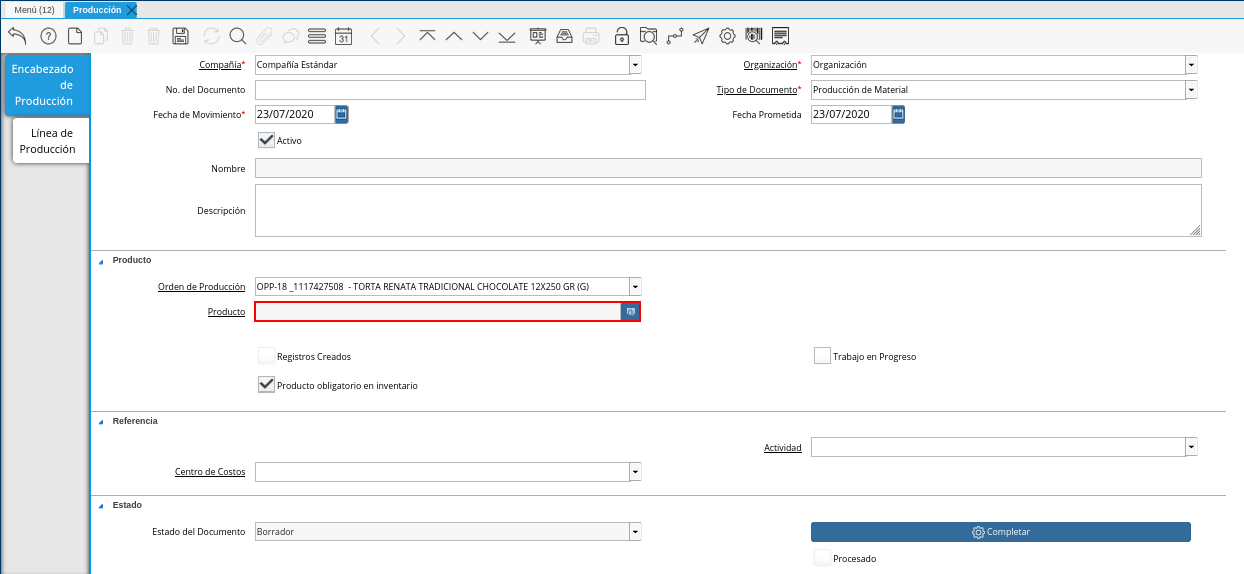This screenshot has height=574, width=1244.
Task: Click into the Descripción text area
Action: (x=727, y=210)
